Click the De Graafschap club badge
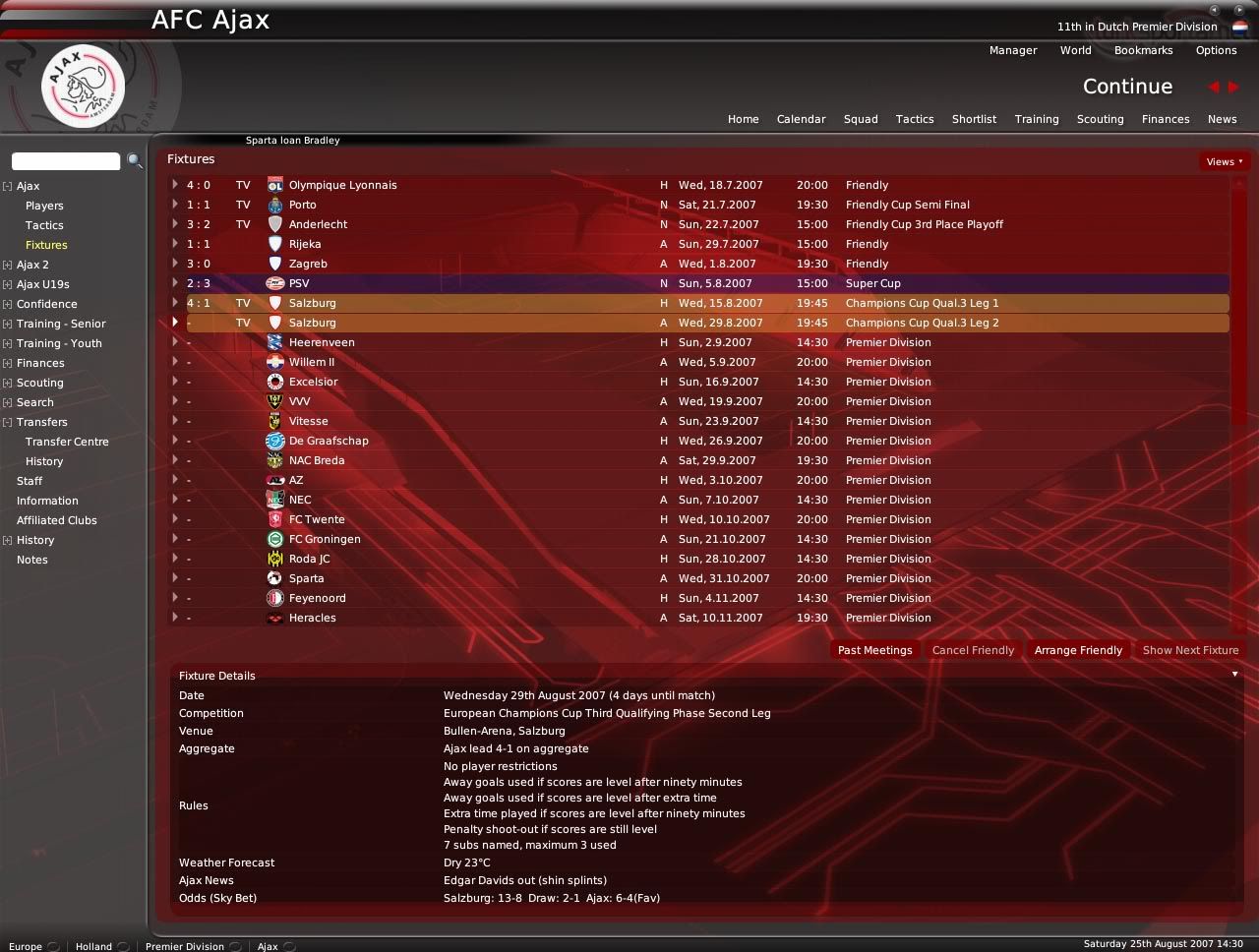Viewport: 1259px width, 952px height. click(x=275, y=441)
